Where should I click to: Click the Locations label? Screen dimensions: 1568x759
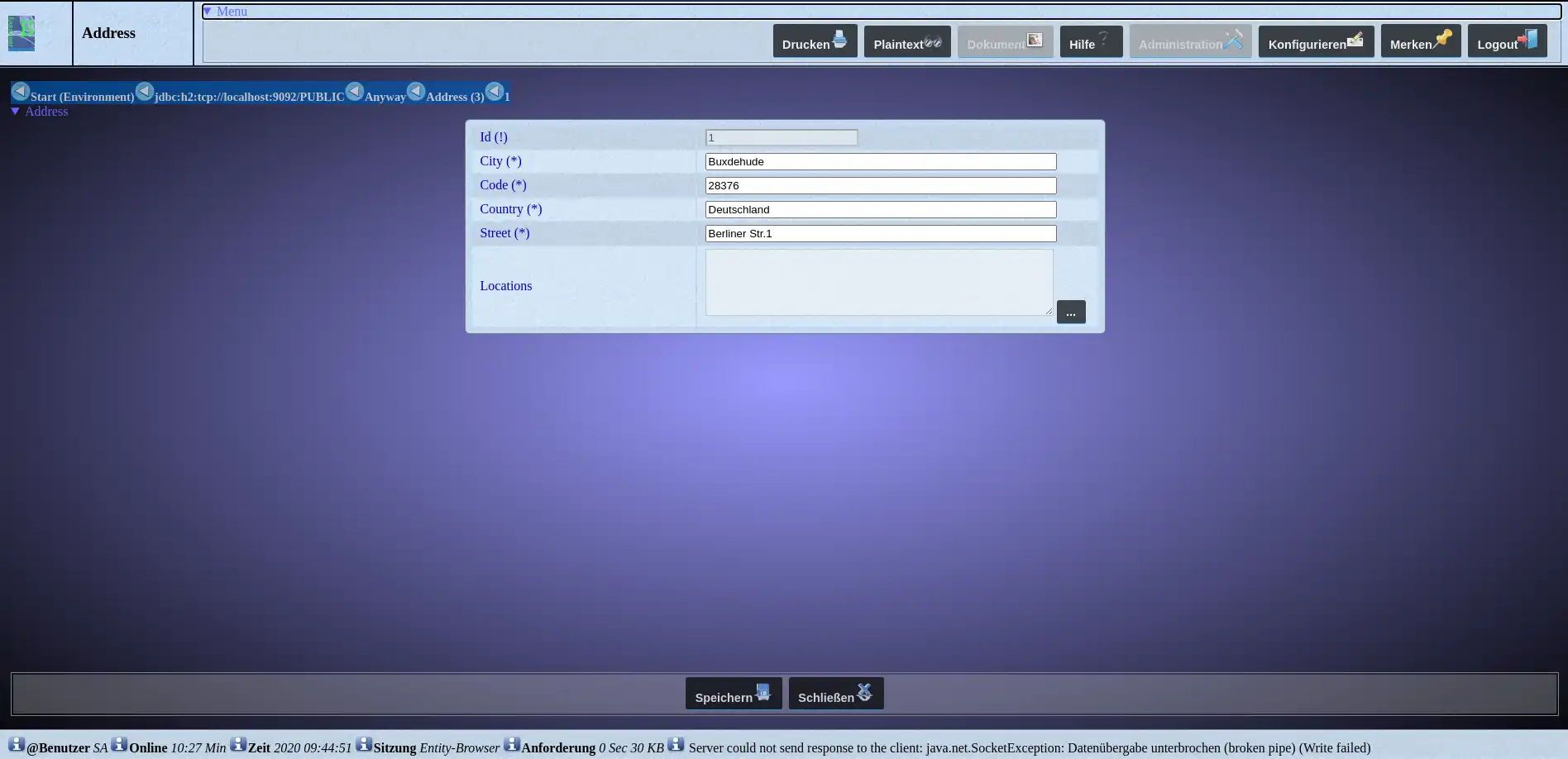[x=506, y=286]
